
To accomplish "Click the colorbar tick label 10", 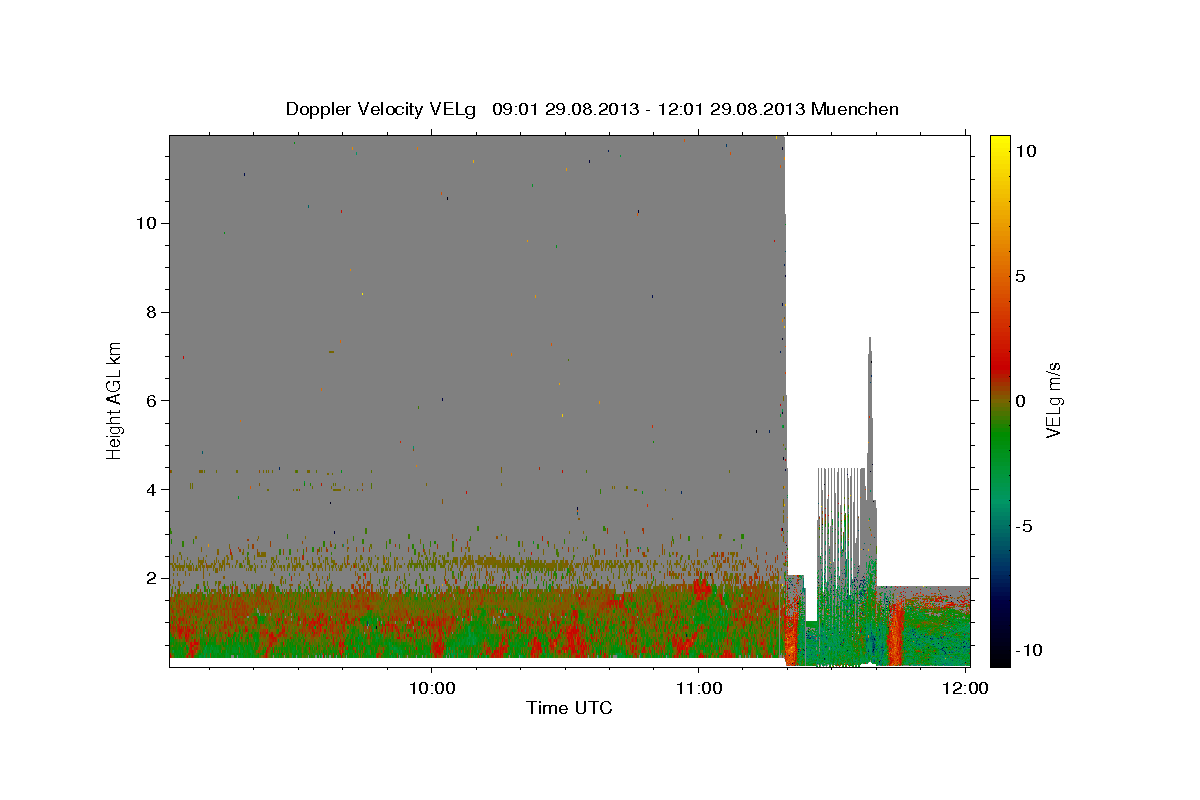I will [x=1025, y=151].
